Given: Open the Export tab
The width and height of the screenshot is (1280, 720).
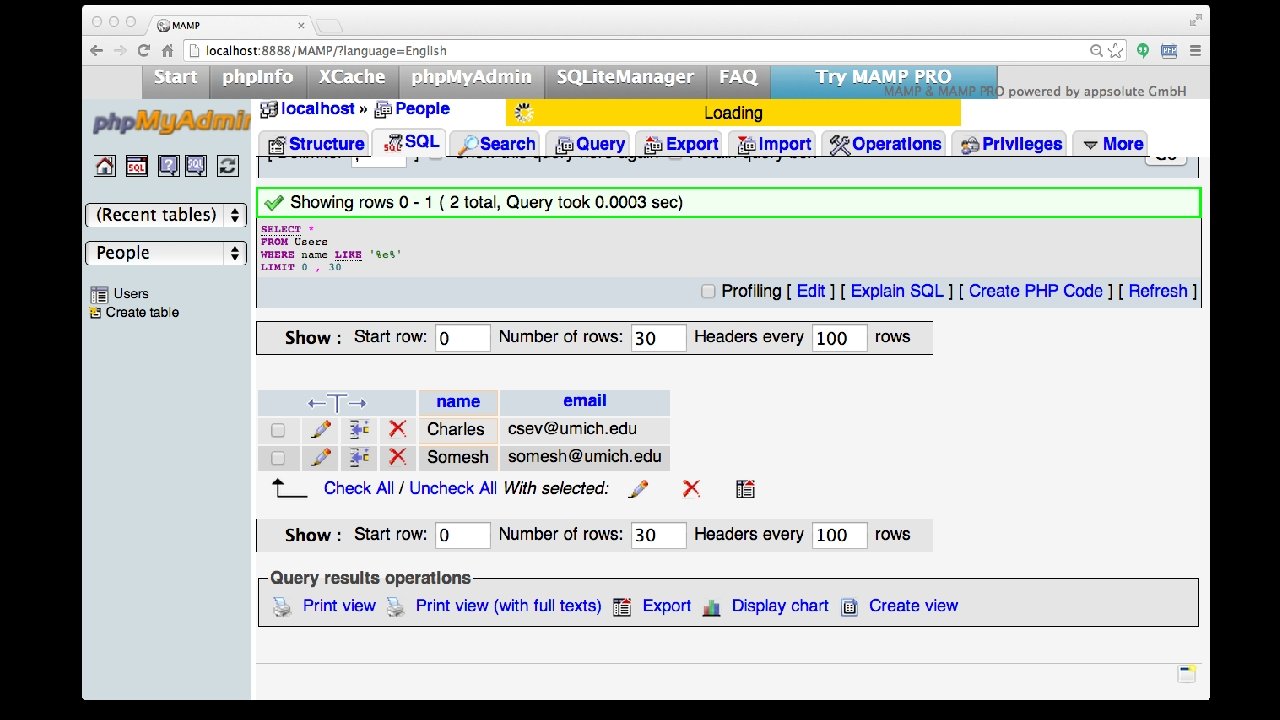Looking at the screenshot, I should pyautogui.click(x=681, y=144).
